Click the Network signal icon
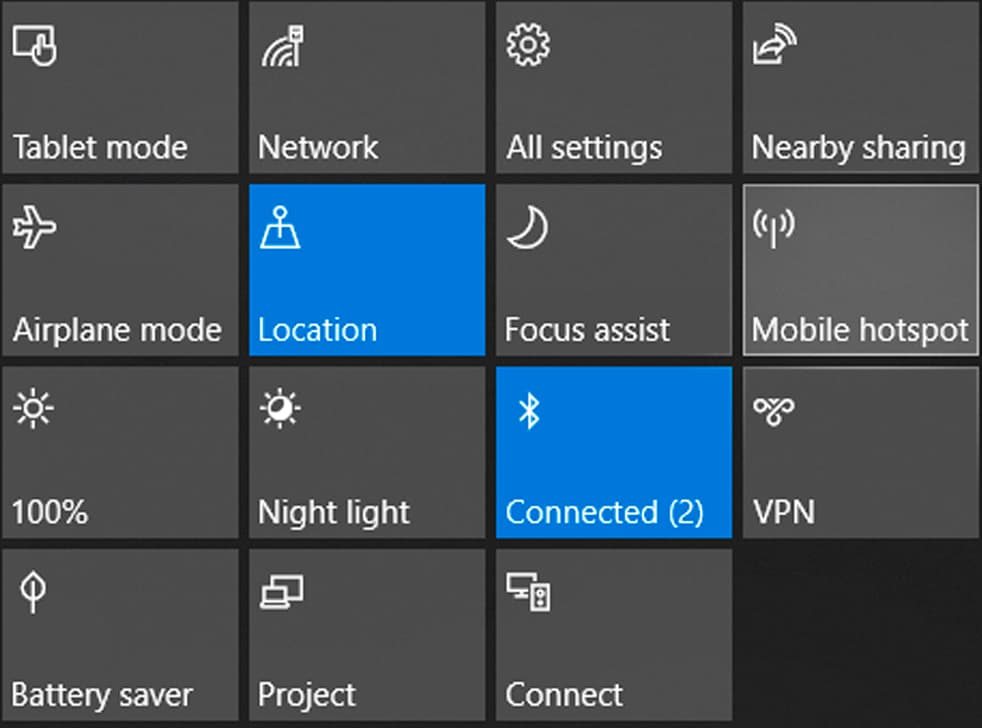The image size is (982, 728). click(x=282, y=46)
